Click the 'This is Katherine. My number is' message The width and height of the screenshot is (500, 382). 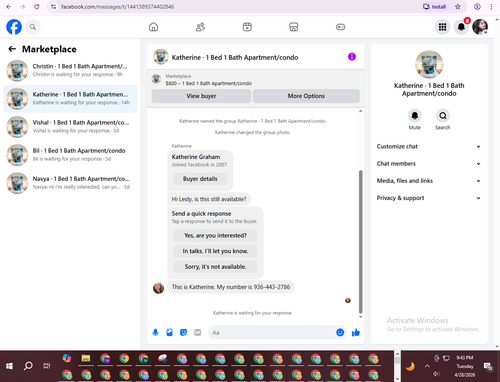pos(231,287)
